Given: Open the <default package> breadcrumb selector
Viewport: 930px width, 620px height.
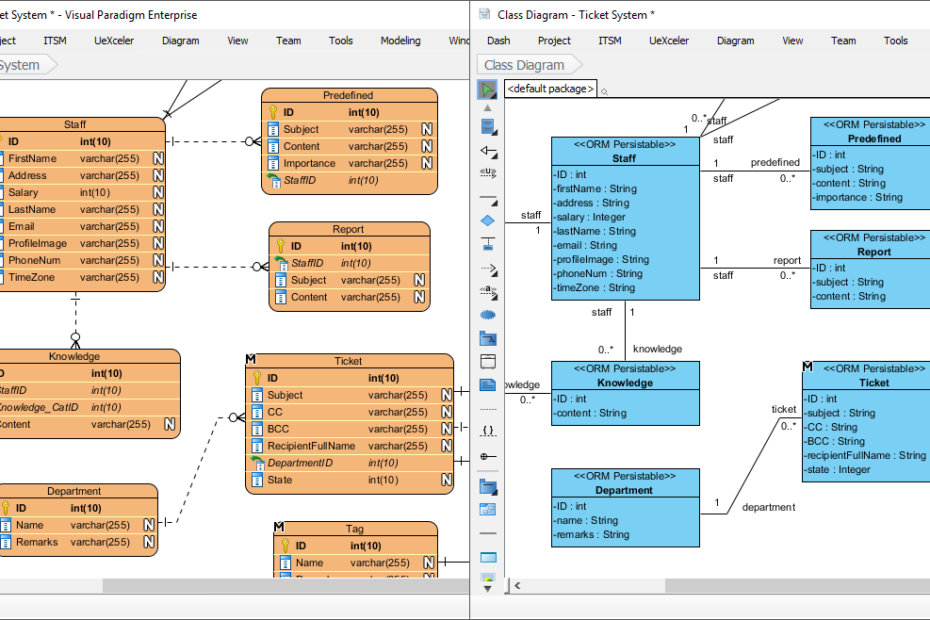Looking at the screenshot, I should 550,89.
